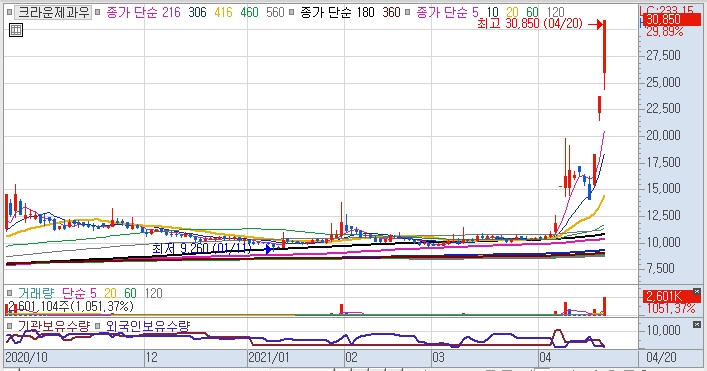Toggle square marker before 종가 단순 5
Viewport: 707px width, 371px height.
click(x=408, y=12)
